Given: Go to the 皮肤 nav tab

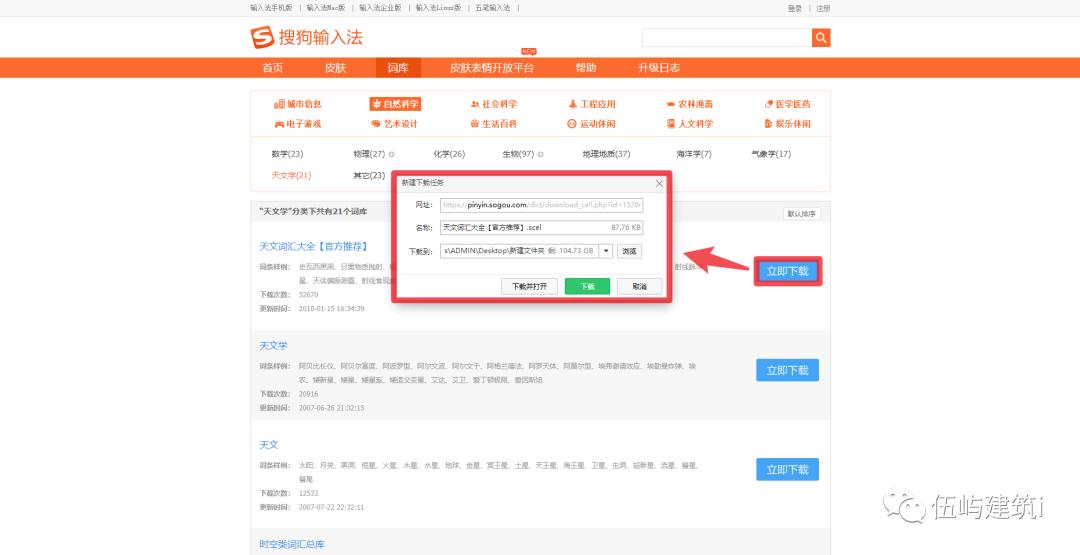Looking at the screenshot, I should 335,67.
